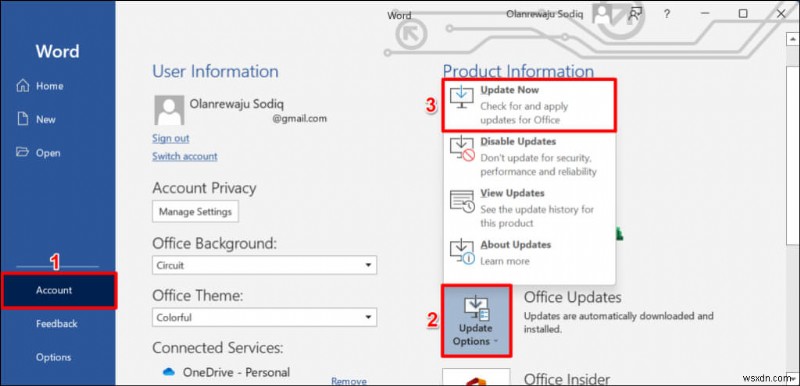Click Olanrewaju Sodiq name under User Information
This screenshot has width=800, height=386.
pyautogui.click(x=237, y=104)
